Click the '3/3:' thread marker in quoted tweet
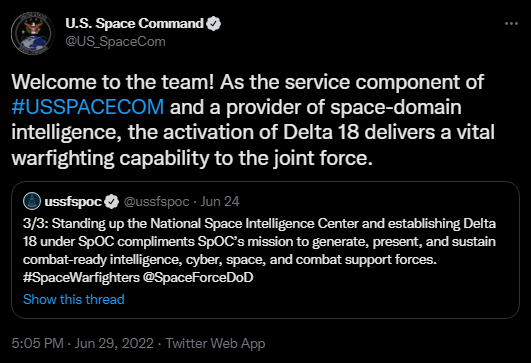 pyautogui.click(x=36, y=223)
